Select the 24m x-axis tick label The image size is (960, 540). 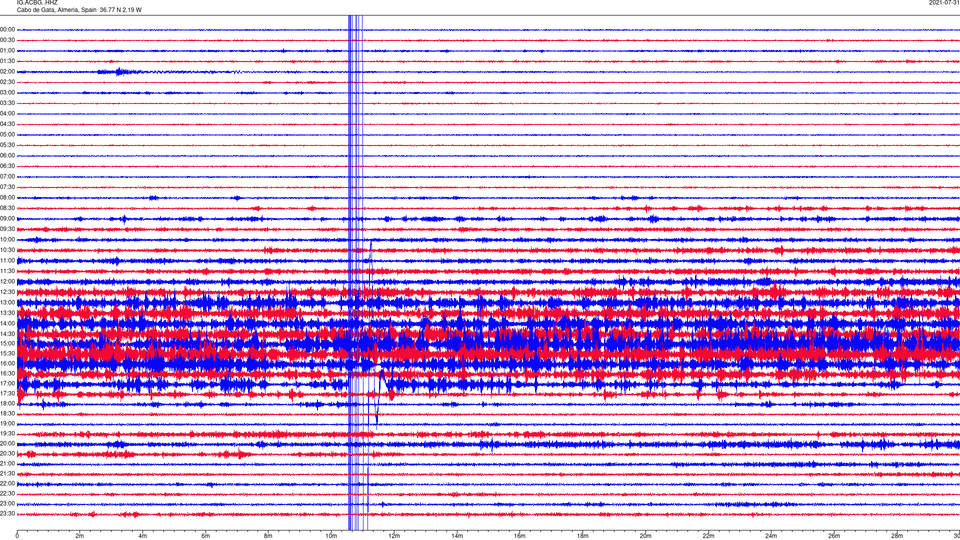click(x=771, y=536)
